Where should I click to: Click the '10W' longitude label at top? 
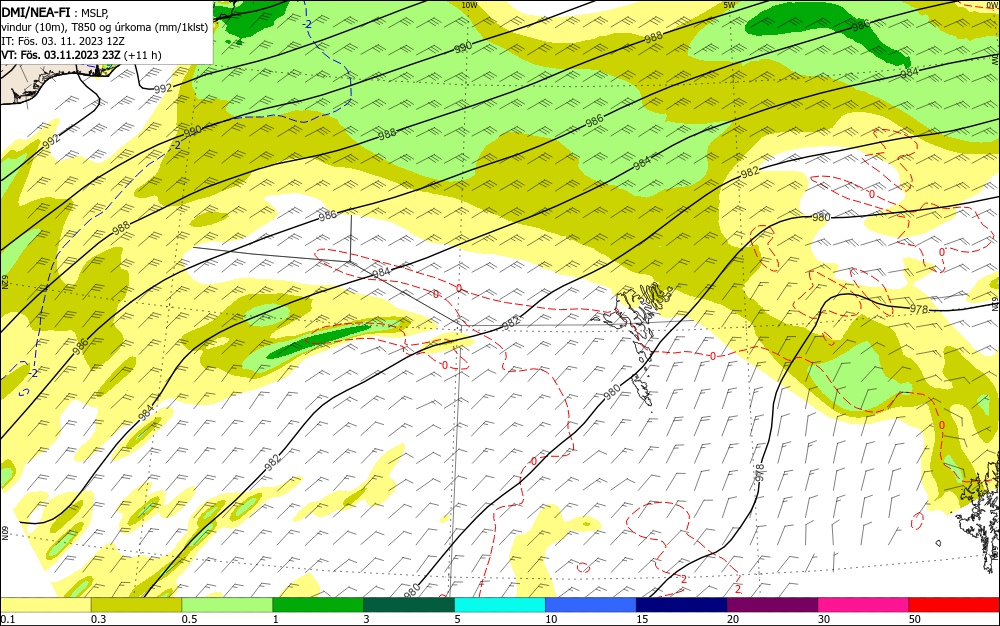point(469,5)
